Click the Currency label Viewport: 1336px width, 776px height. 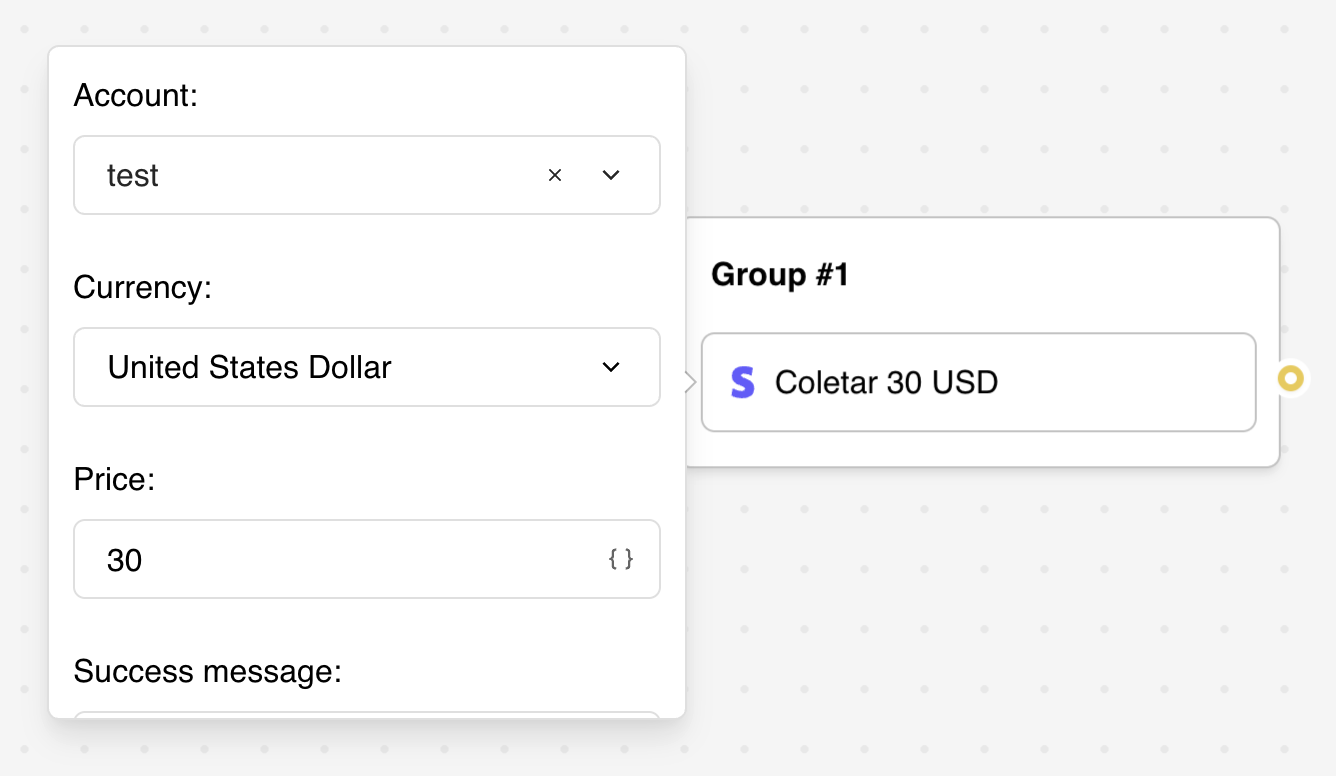pyautogui.click(x=142, y=287)
